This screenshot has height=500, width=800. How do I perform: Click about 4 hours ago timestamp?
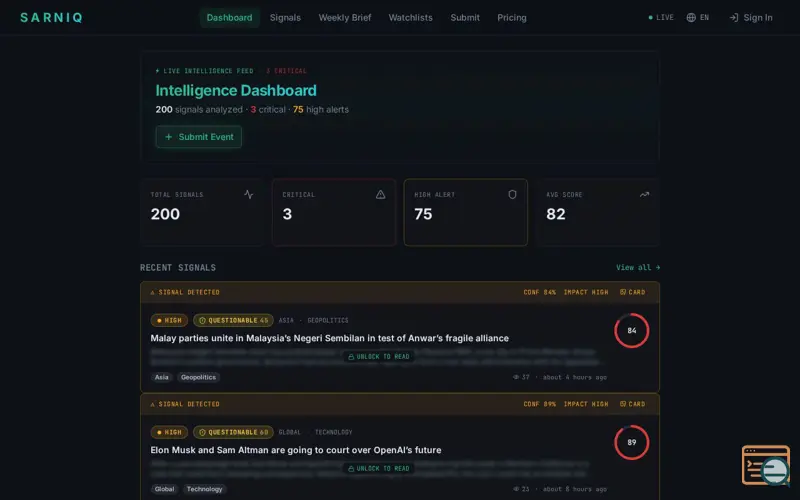click(x=574, y=377)
